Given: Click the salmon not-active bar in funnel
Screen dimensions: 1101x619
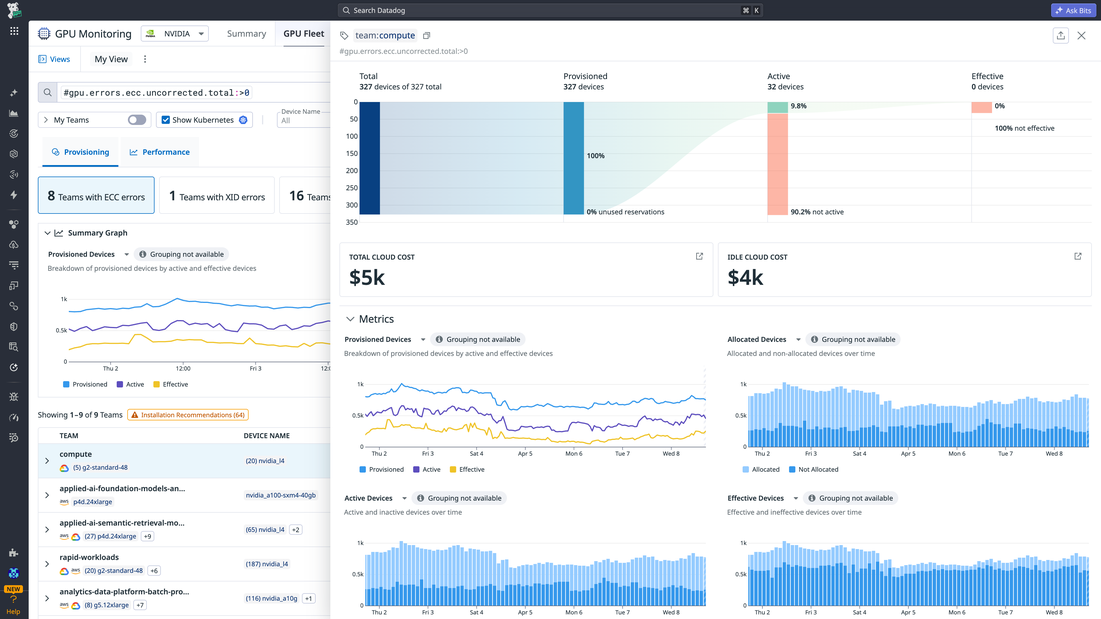Looking at the screenshot, I should coord(777,164).
